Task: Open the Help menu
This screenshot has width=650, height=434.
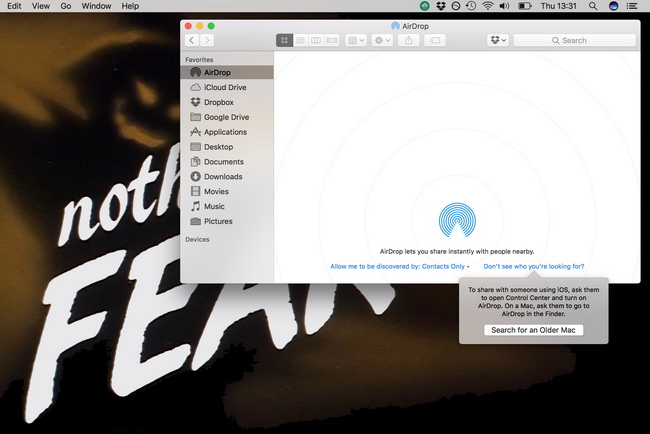Action: (130, 6)
